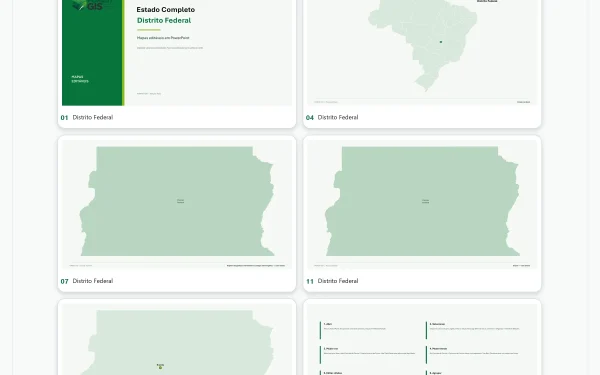
Task: Open the map thumbnail below slide 07
Action: pos(177,339)
